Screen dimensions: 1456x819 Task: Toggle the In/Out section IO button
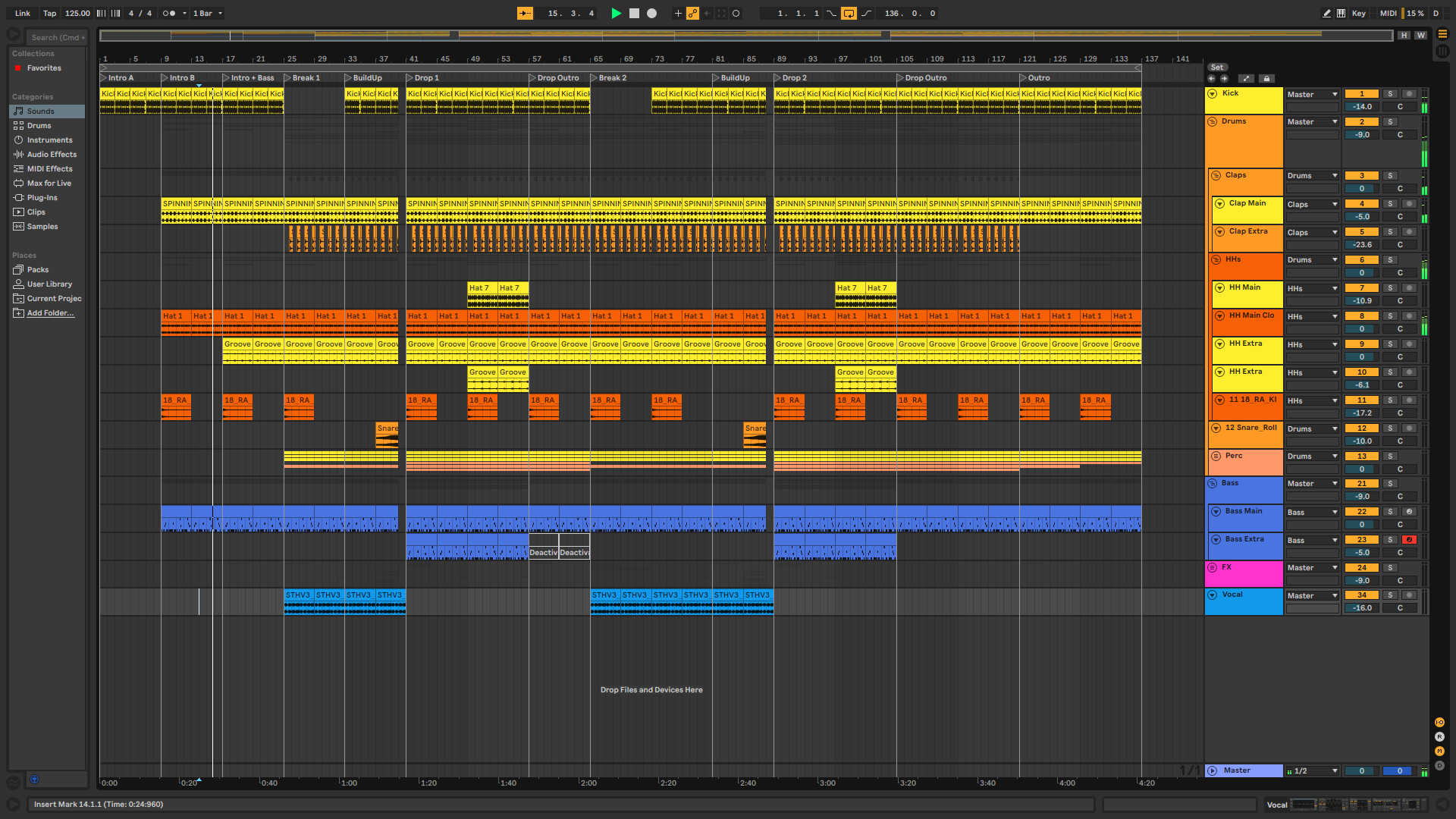click(1439, 722)
